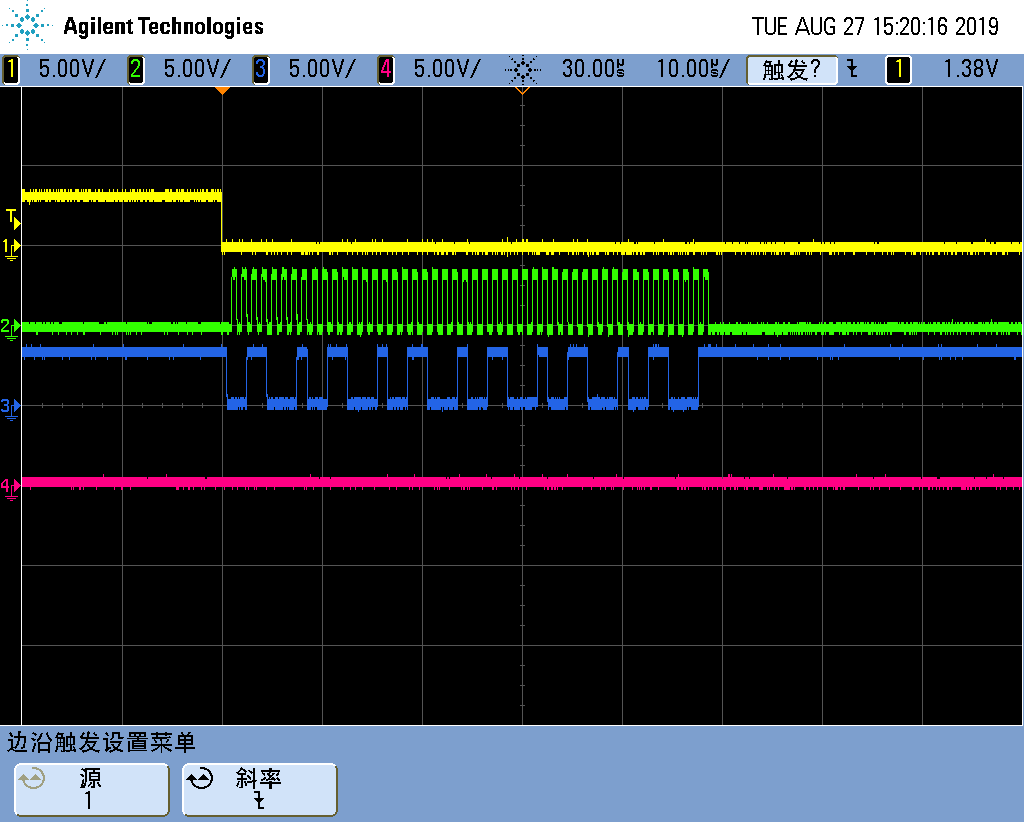This screenshot has width=1024, height=822.
Task: Select the green Channel 2 icon in status bar
Action: pyautogui.click(x=136, y=70)
